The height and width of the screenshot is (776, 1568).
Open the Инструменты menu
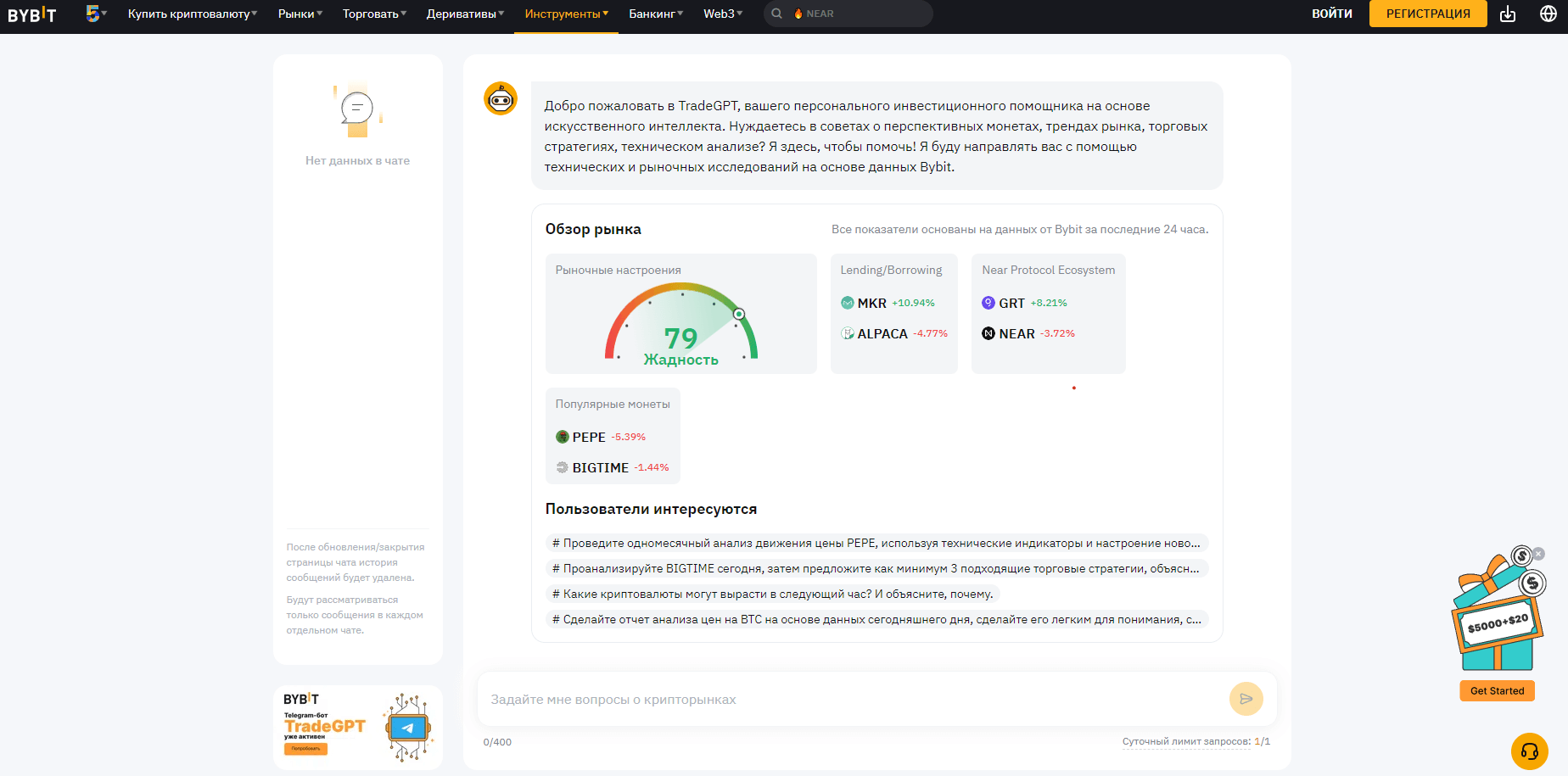point(566,14)
